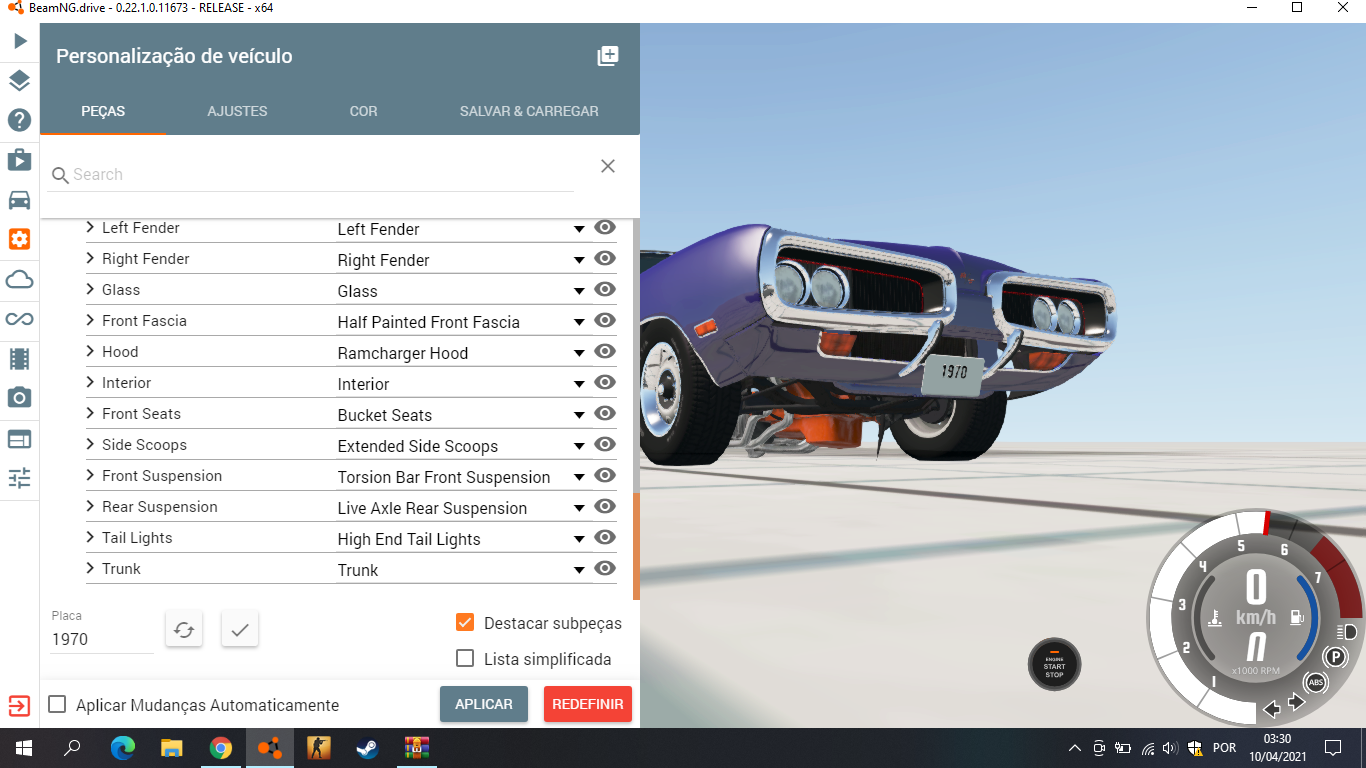Open the vehicle selector car icon
This screenshot has width=1366, height=768.
[19, 200]
